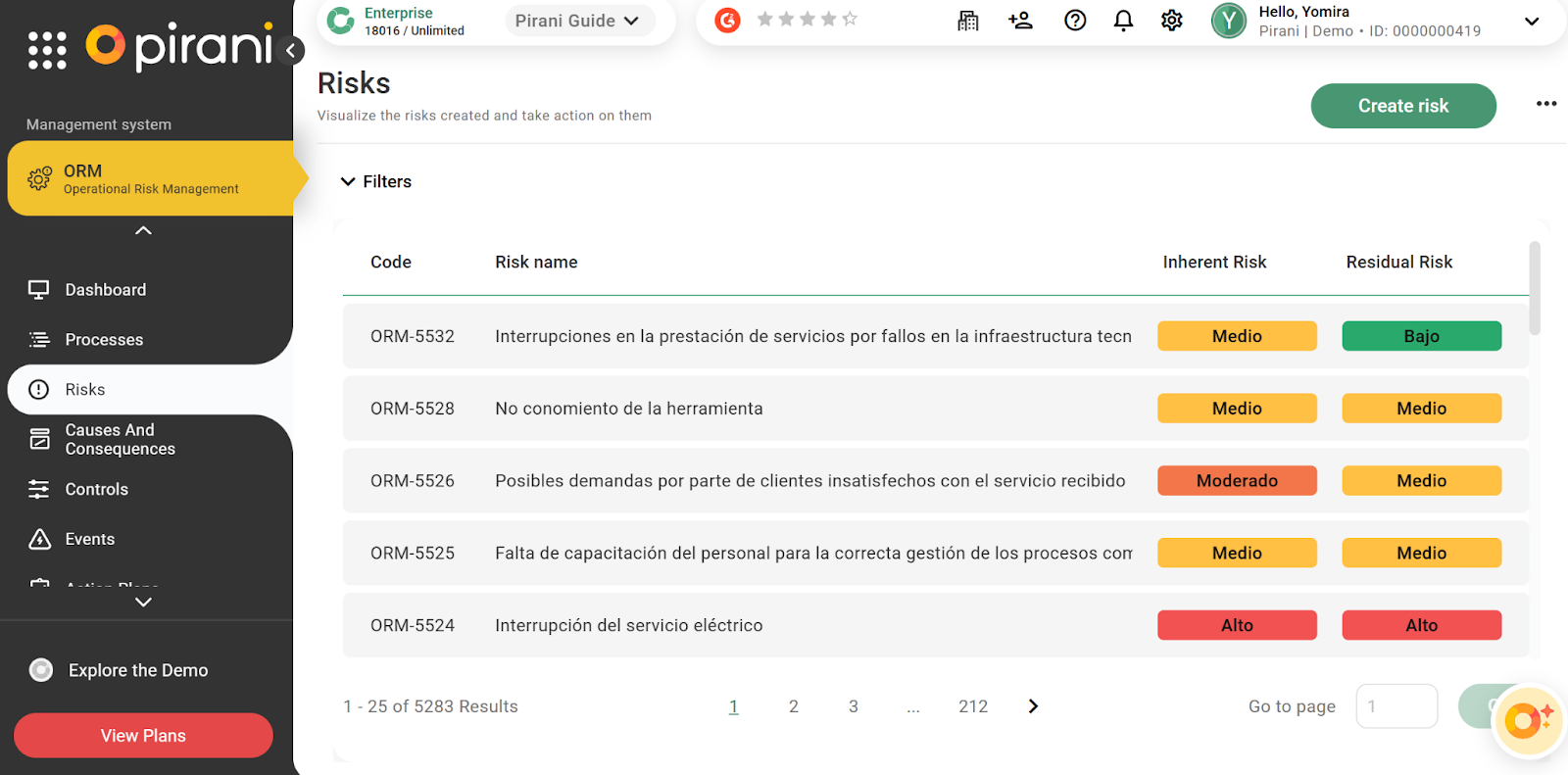Open Dashboard in the sidebar
Screen dimensions: 1568x775
[105, 290]
